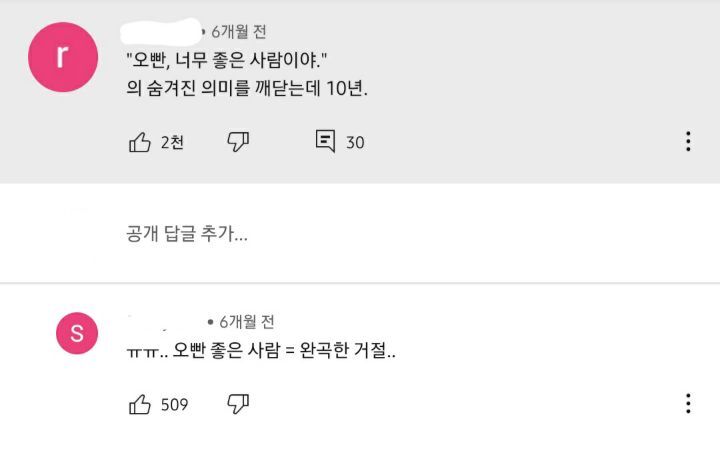The width and height of the screenshot is (720, 455).
Task: Open the replies icon showing 30
Action: tap(325, 142)
